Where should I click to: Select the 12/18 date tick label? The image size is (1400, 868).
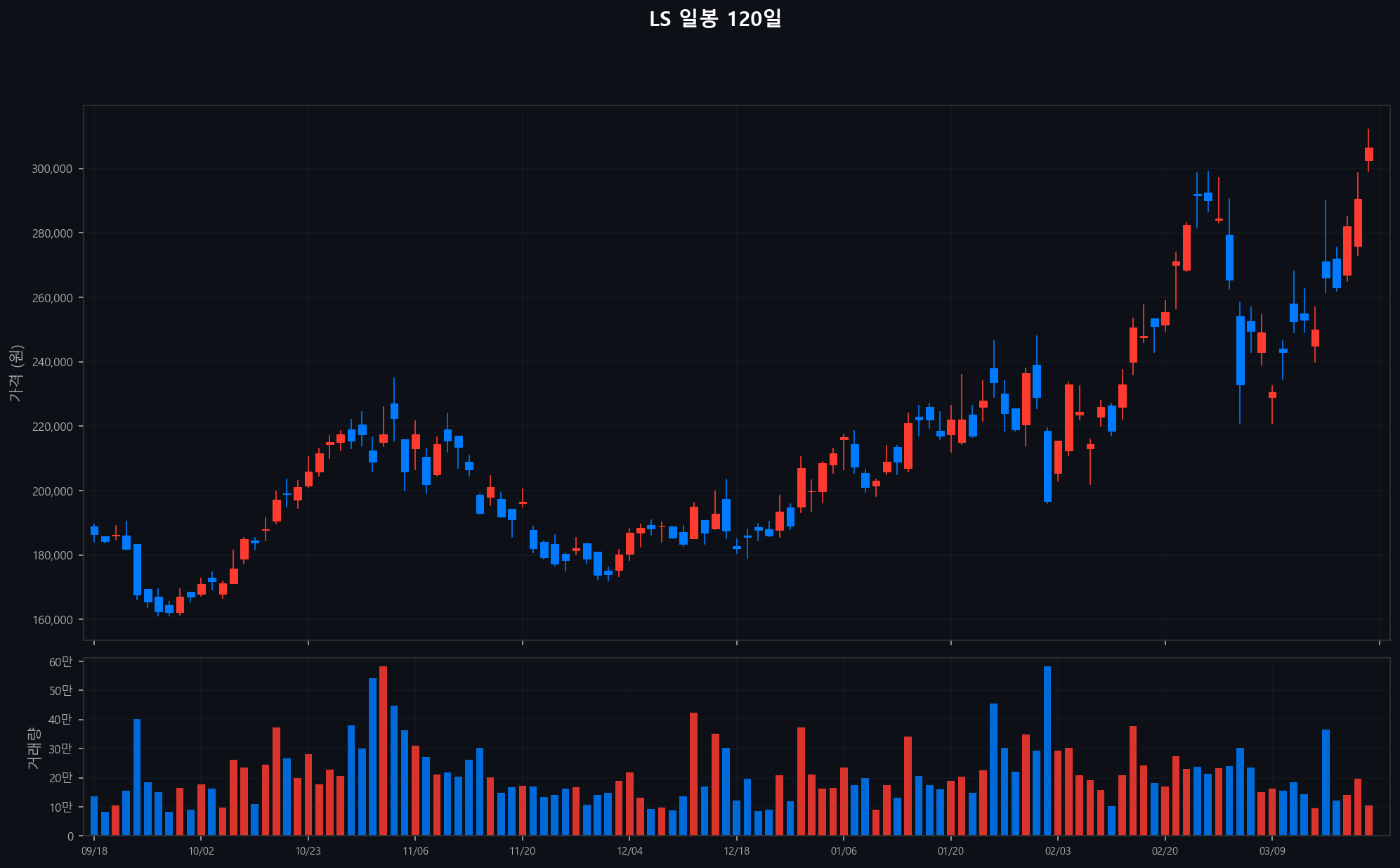click(736, 851)
